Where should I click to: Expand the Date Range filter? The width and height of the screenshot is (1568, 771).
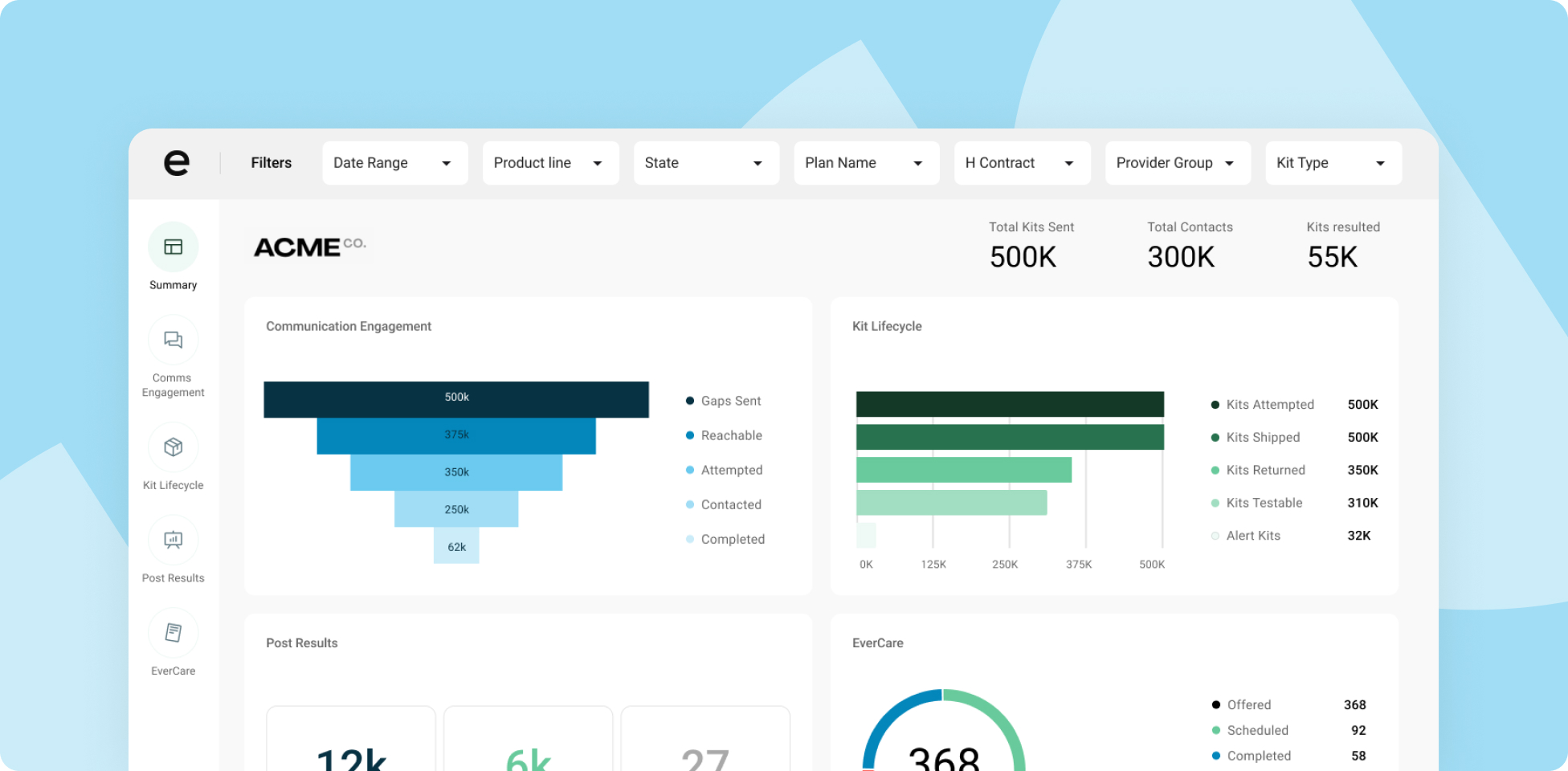pyautogui.click(x=395, y=163)
